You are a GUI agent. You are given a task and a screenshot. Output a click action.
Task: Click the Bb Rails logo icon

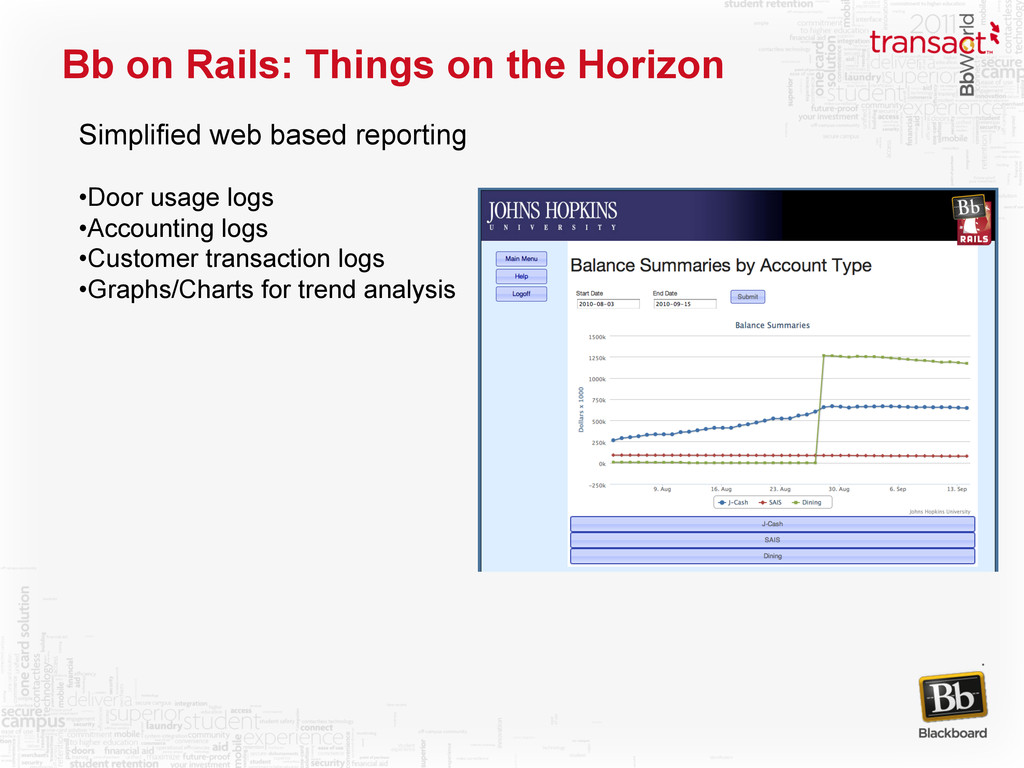(971, 220)
